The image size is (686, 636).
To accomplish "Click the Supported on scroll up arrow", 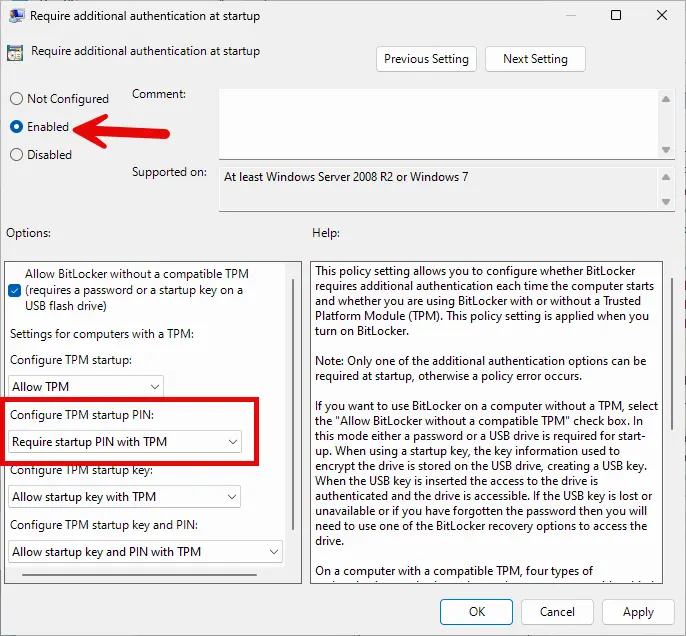I will (x=666, y=177).
